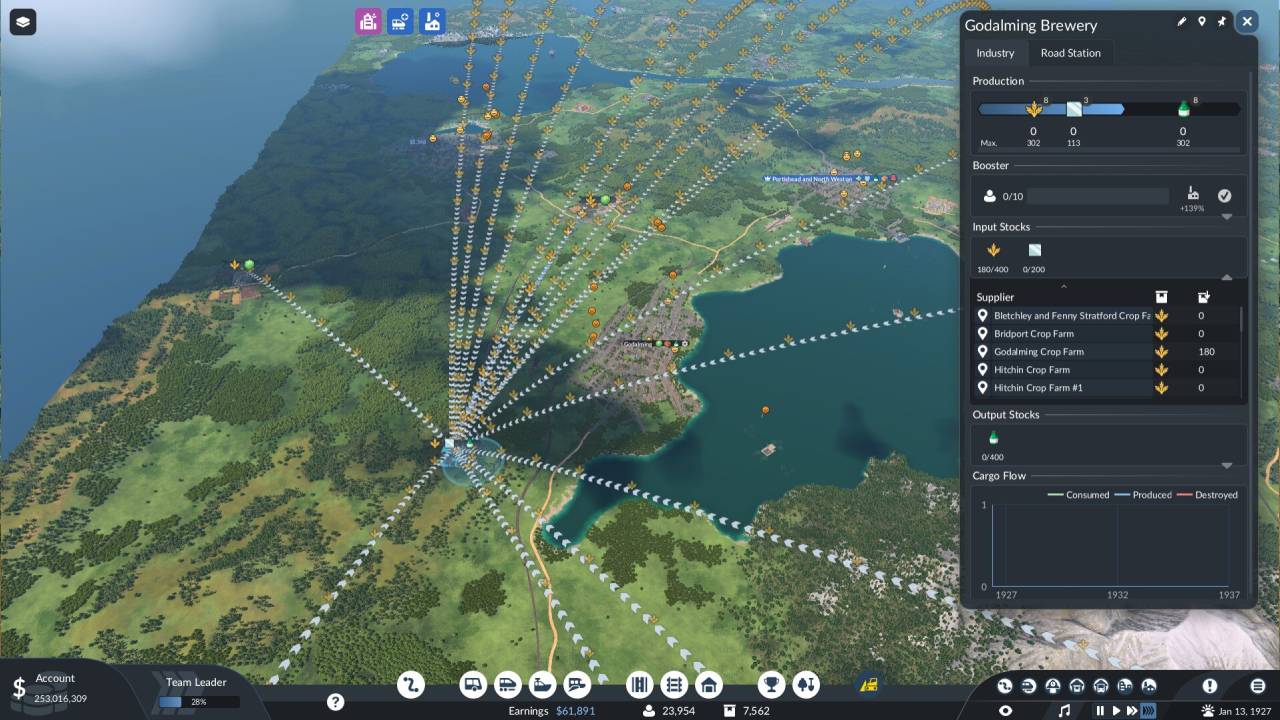Open the layers menu icon
Viewport: 1280px width, 720px height.
(22, 21)
